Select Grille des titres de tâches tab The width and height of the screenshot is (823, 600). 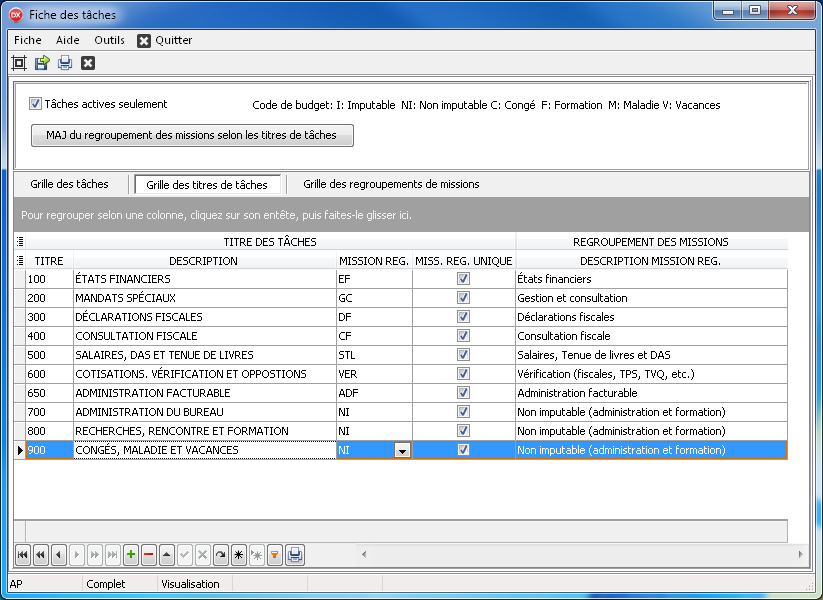tap(207, 185)
